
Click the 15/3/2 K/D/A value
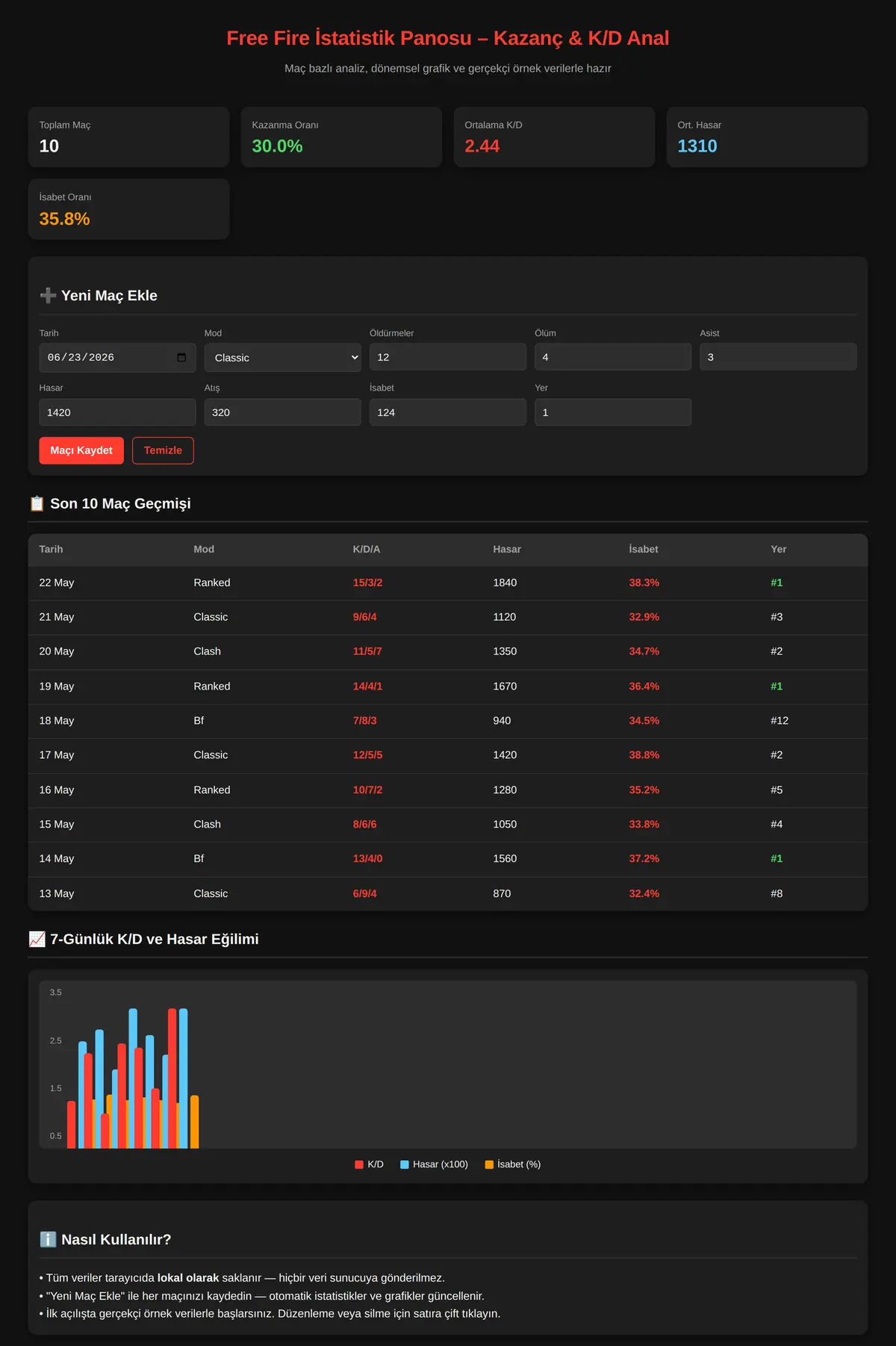pos(368,583)
